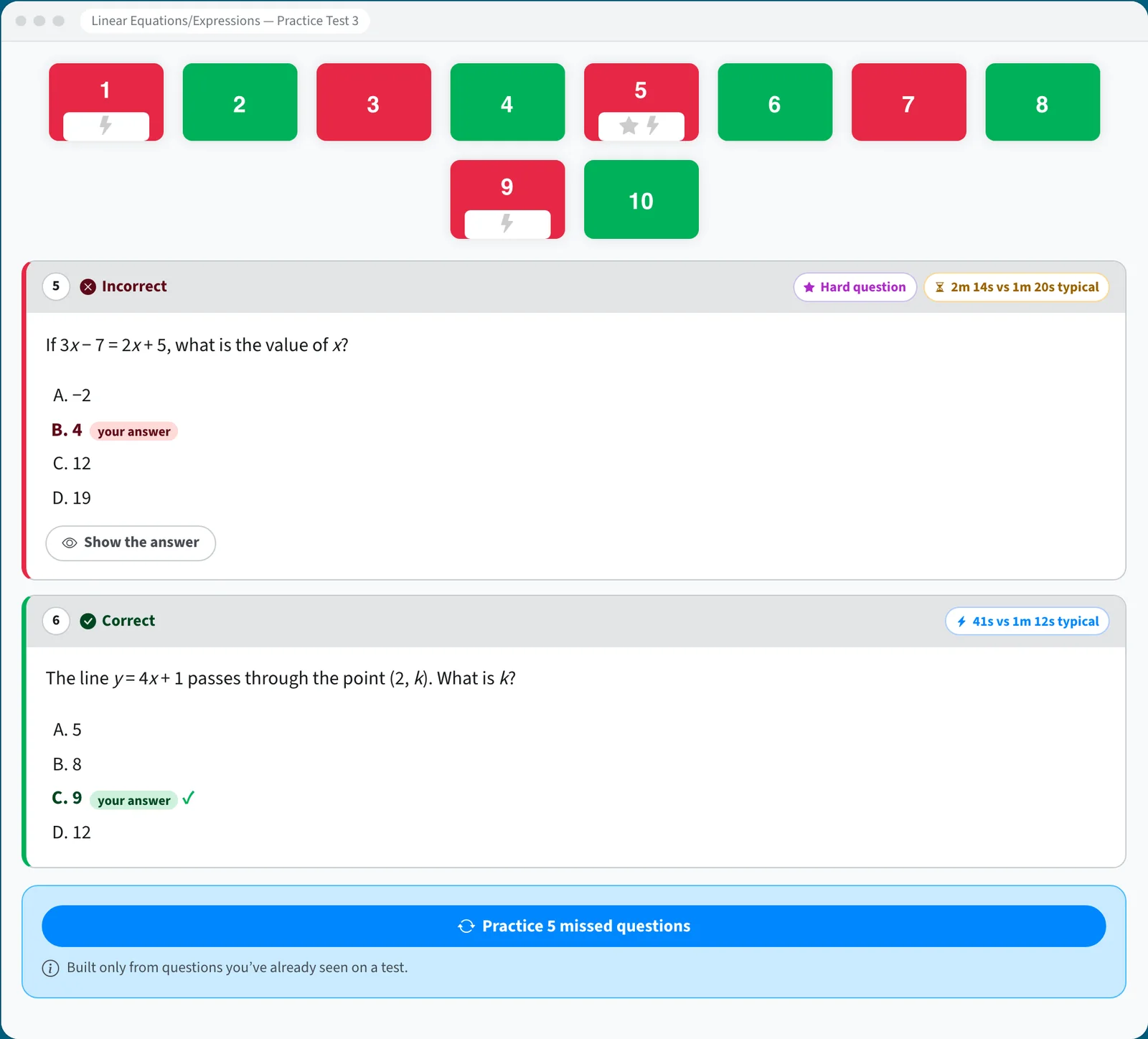The width and height of the screenshot is (1148, 1039).
Task: Show the answer for question 5
Action: coord(131,543)
